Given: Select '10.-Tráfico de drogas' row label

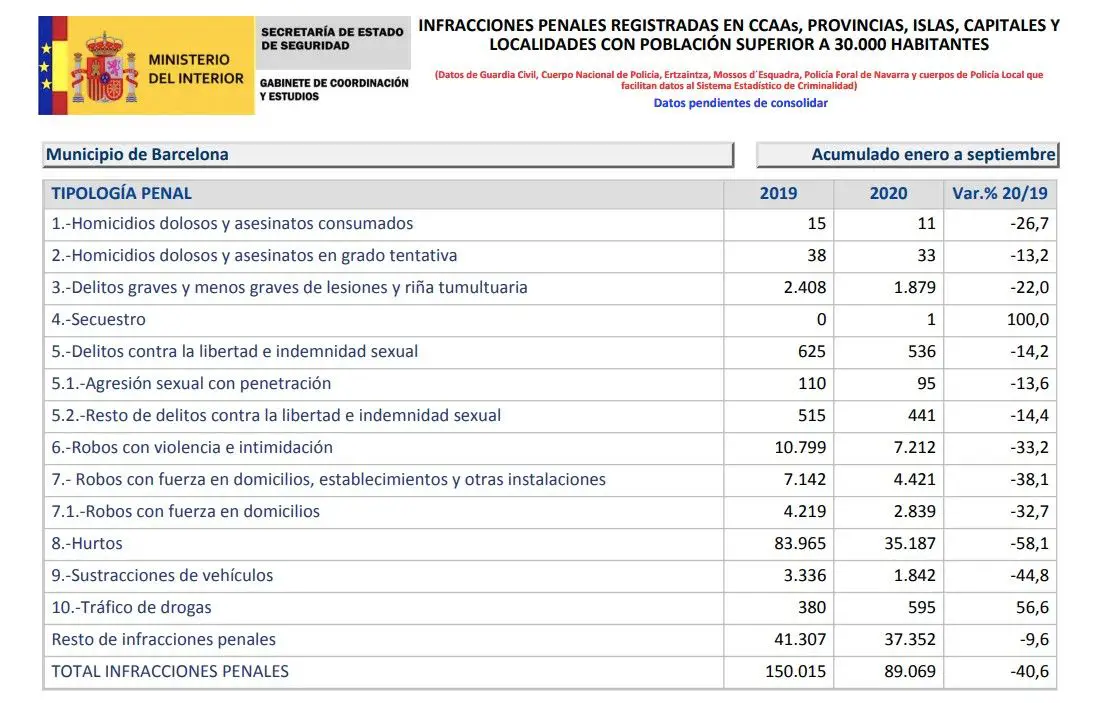Looking at the screenshot, I should (132, 608).
